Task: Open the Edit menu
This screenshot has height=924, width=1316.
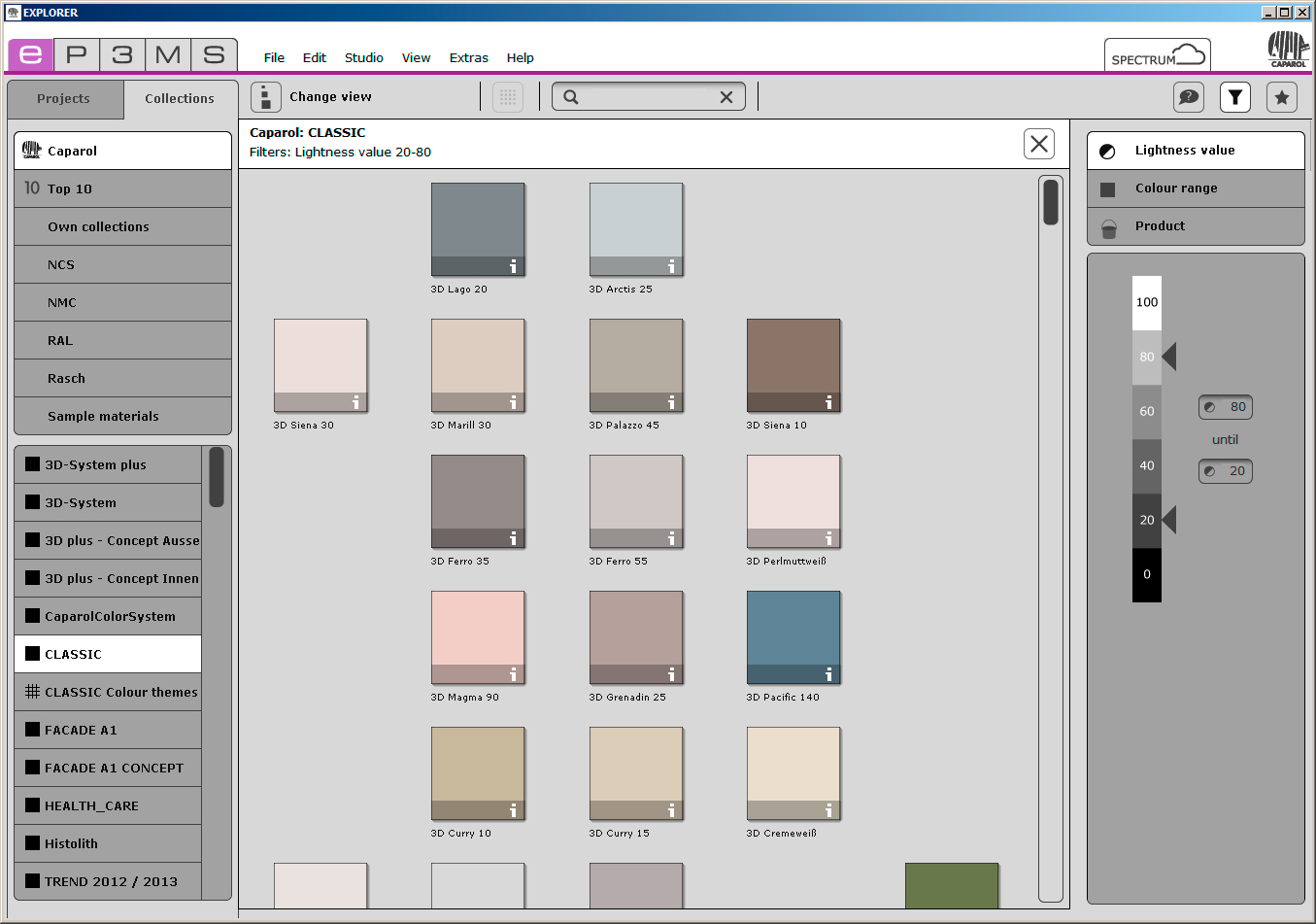Action: (314, 57)
